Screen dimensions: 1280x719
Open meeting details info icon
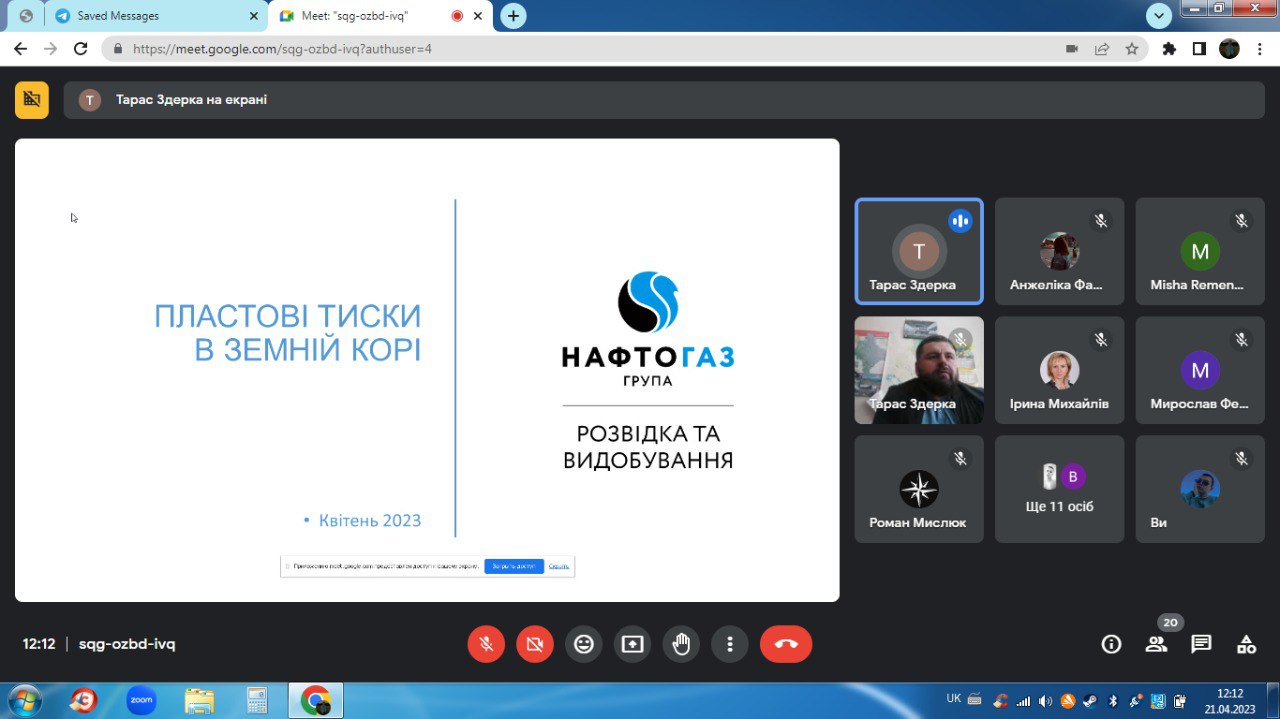click(x=1111, y=644)
